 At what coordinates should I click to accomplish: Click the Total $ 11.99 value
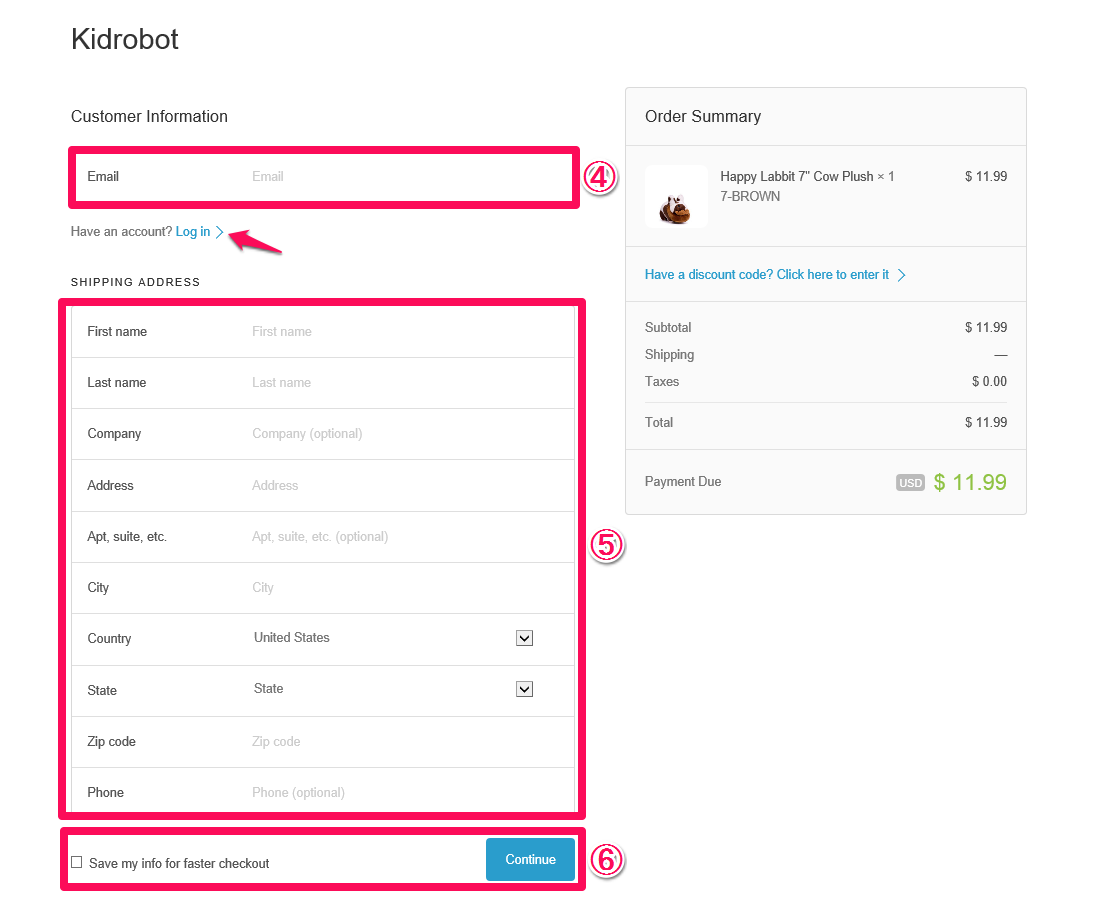click(x=985, y=423)
